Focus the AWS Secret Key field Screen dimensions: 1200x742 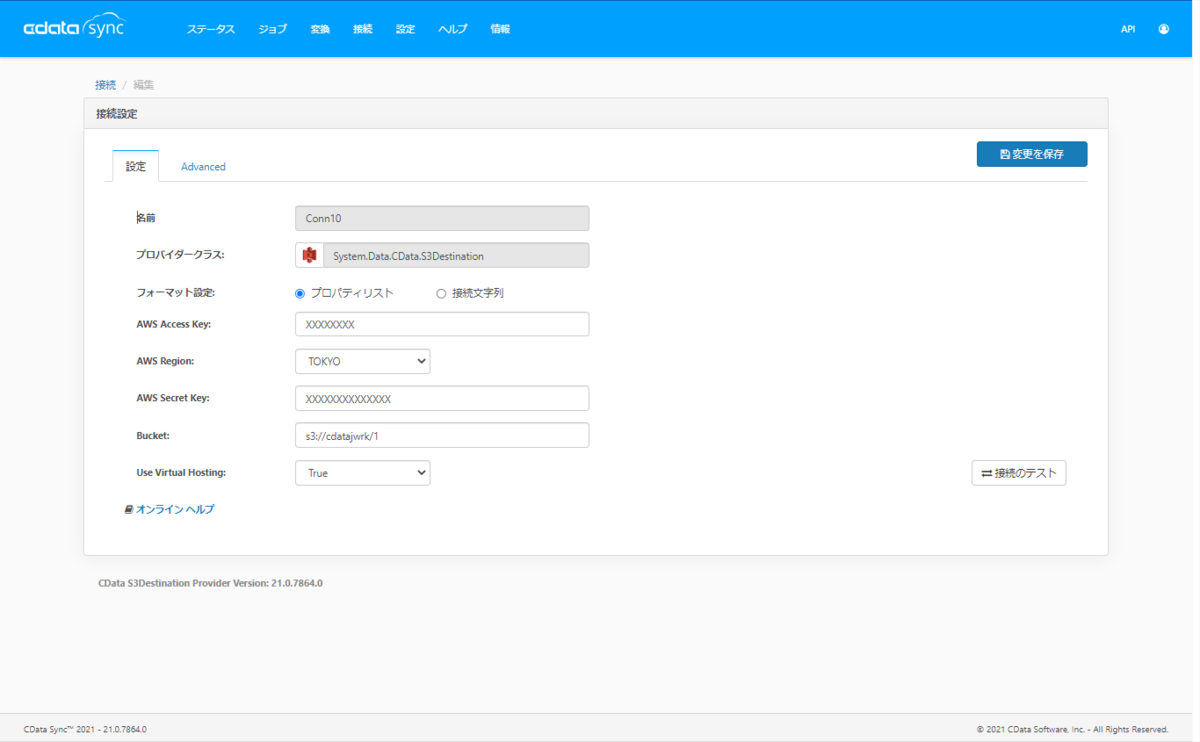click(x=442, y=398)
